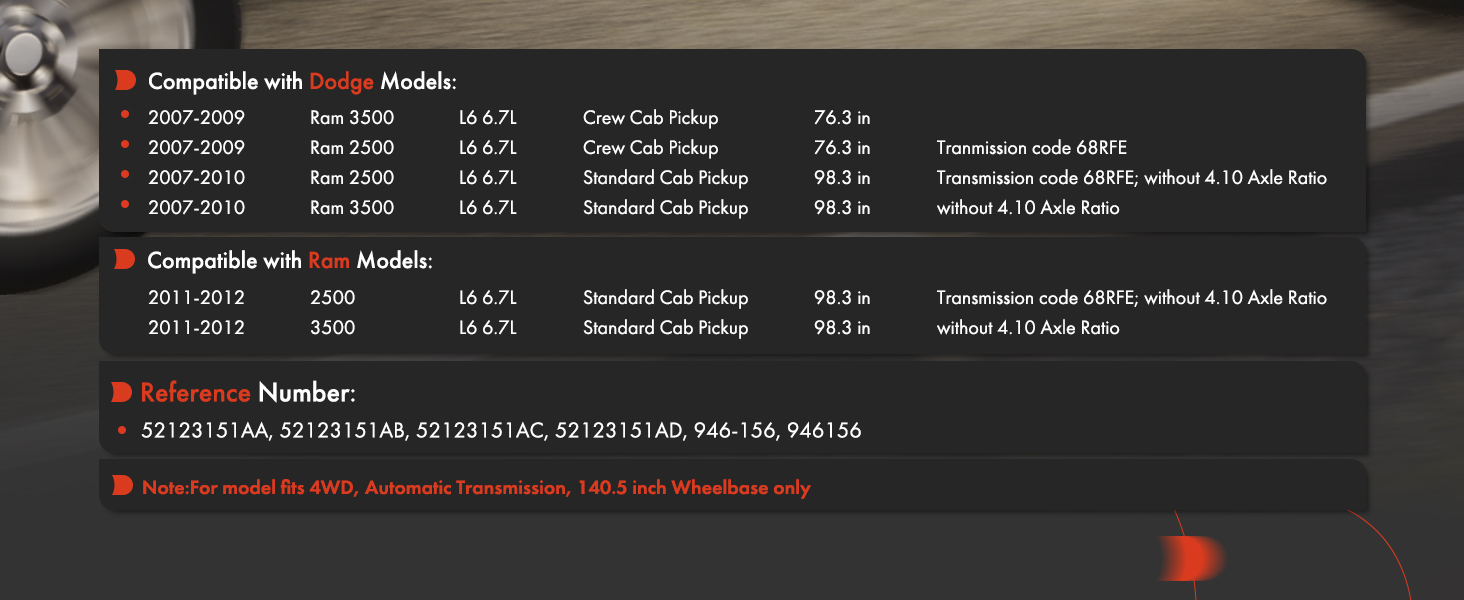Click the 76.3 in value for Ram 3500

[x=842, y=118]
